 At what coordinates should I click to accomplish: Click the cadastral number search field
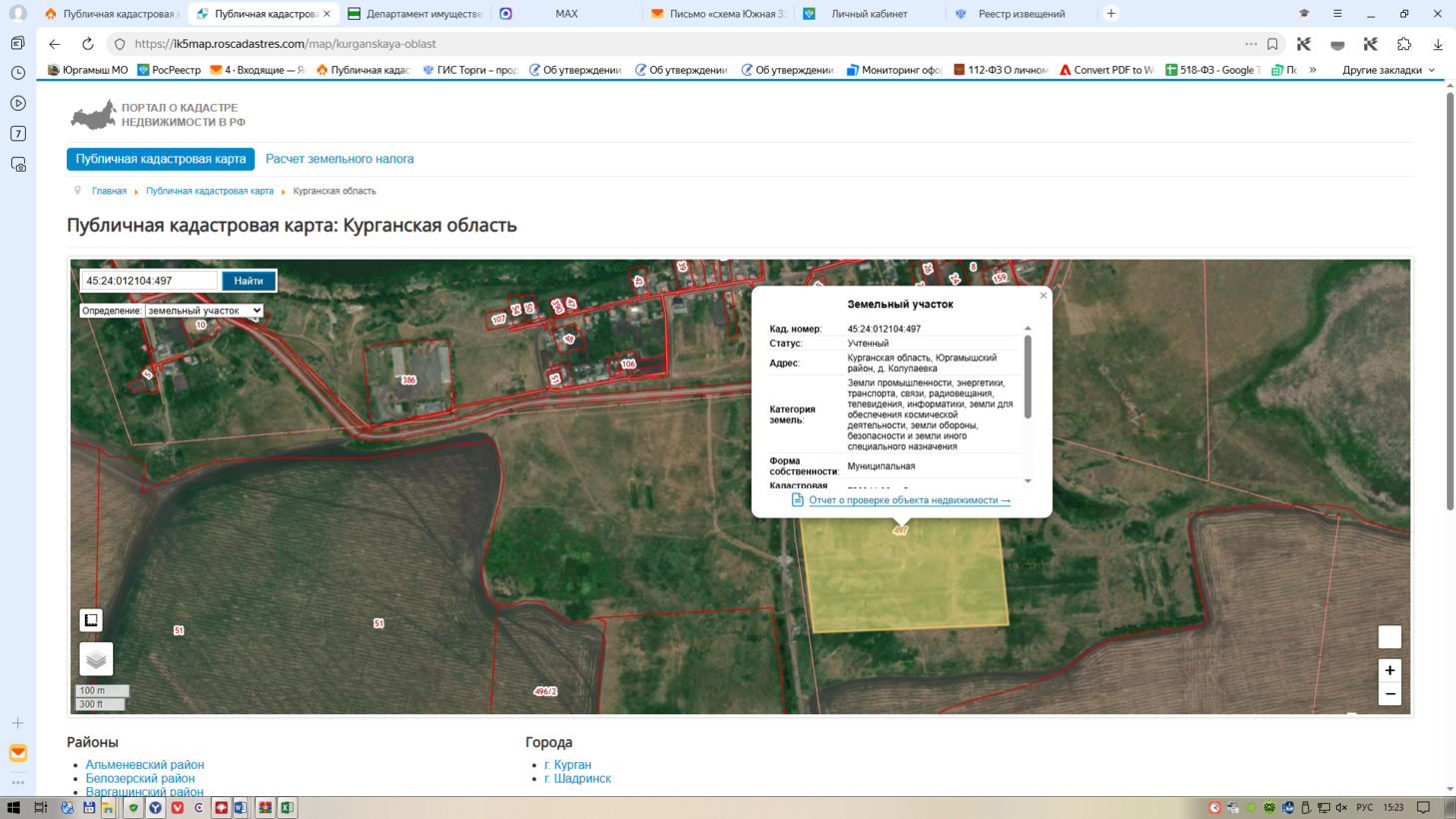pyautogui.click(x=149, y=281)
